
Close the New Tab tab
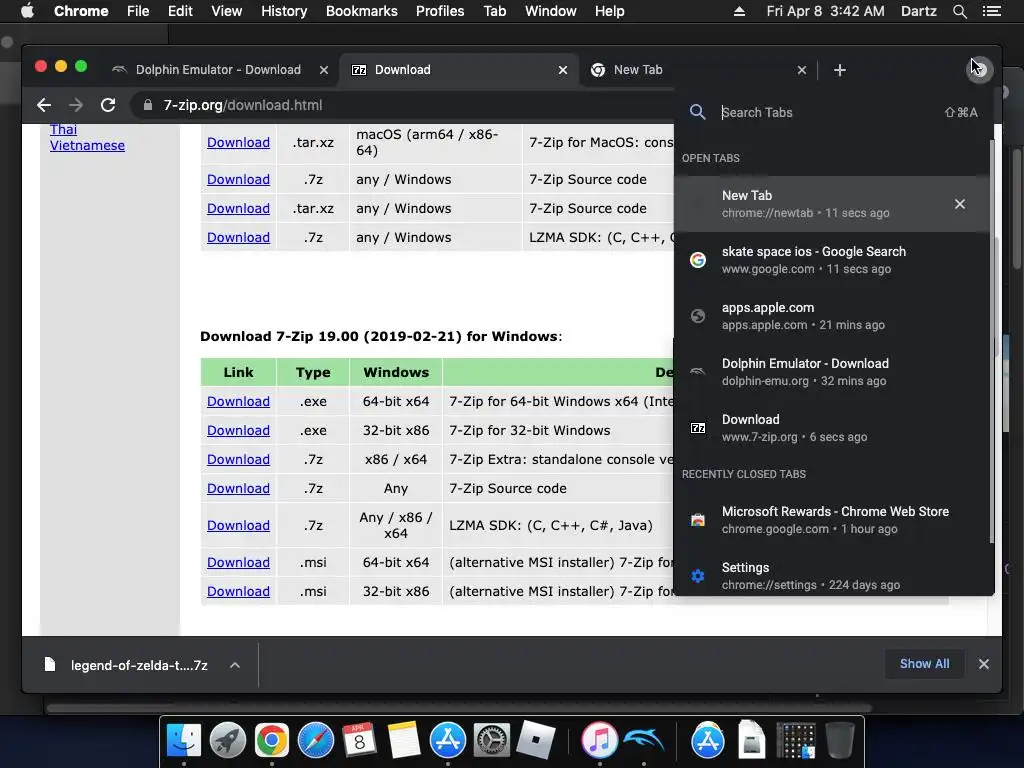click(x=802, y=70)
